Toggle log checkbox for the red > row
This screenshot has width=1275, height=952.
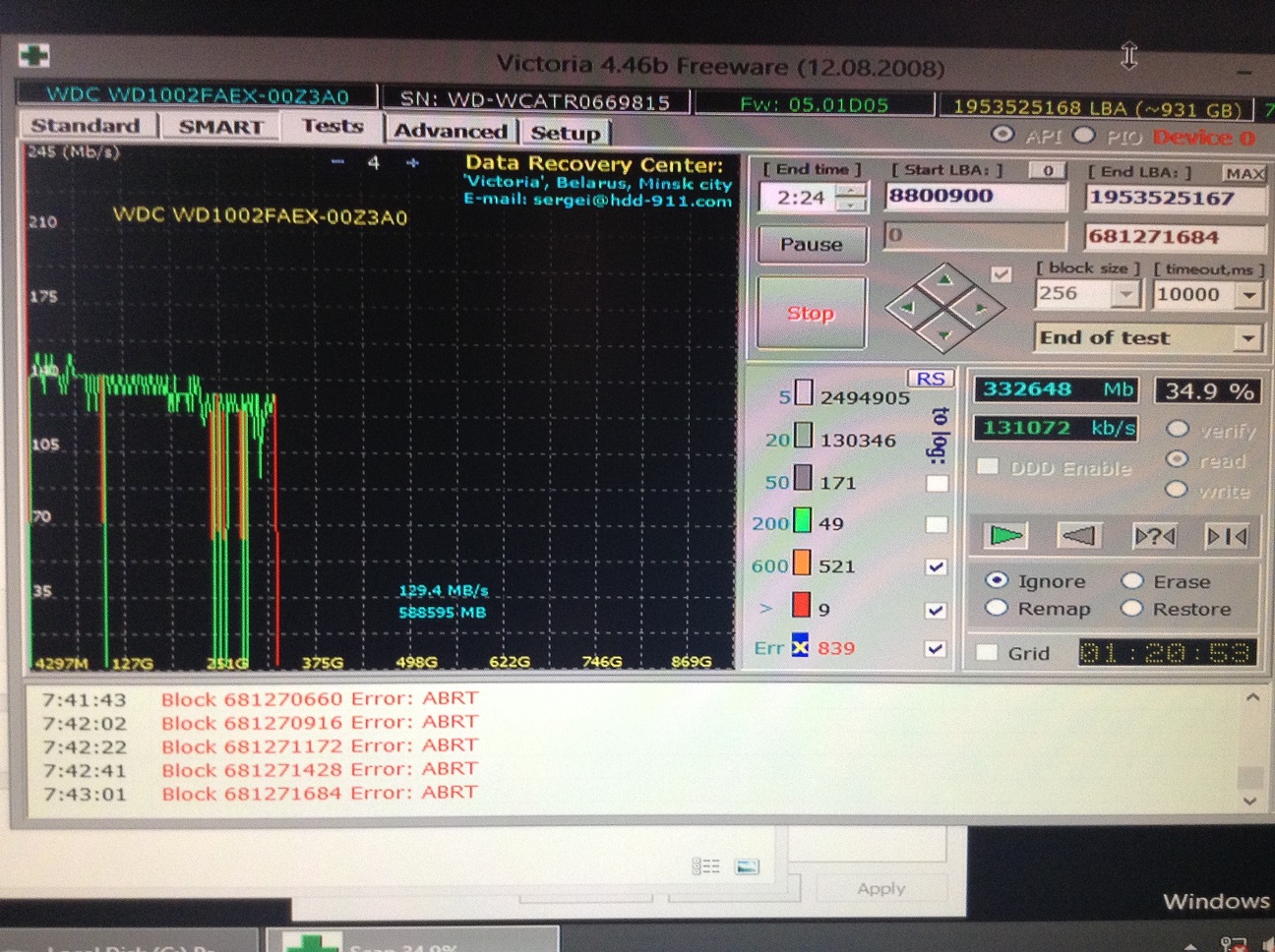coord(936,610)
